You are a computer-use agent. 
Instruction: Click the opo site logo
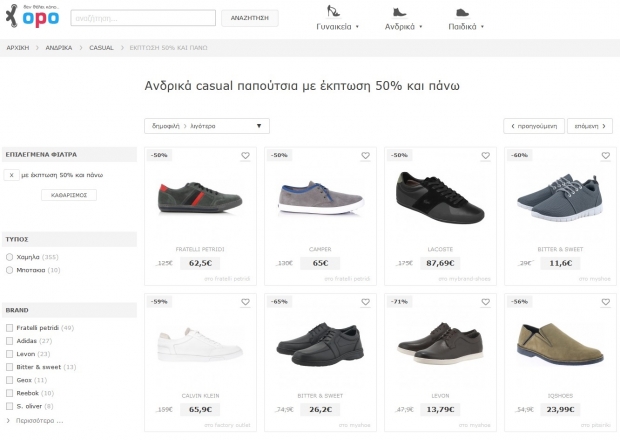tap(32, 16)
